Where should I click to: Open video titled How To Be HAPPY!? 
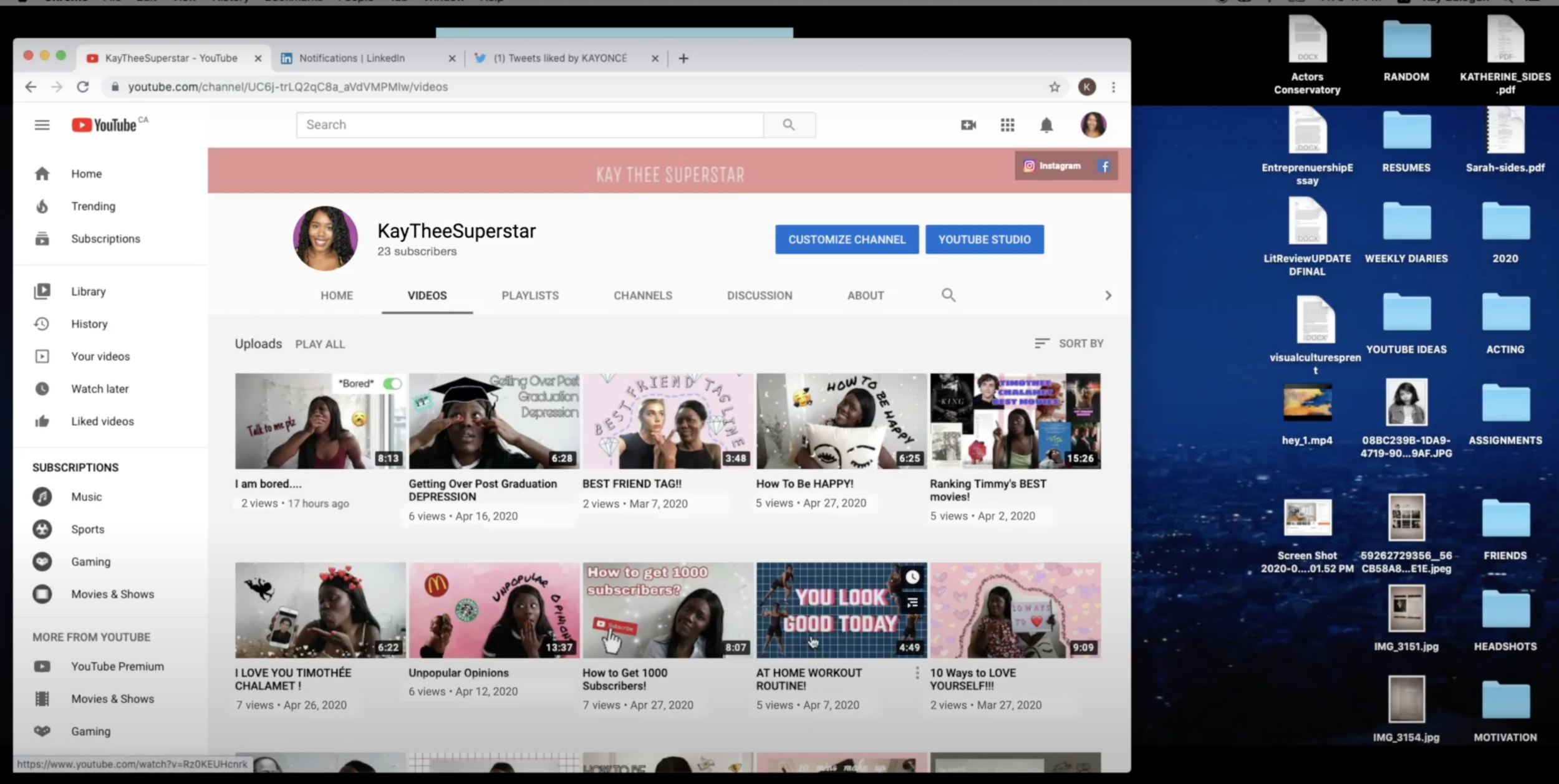pos(804,484)
